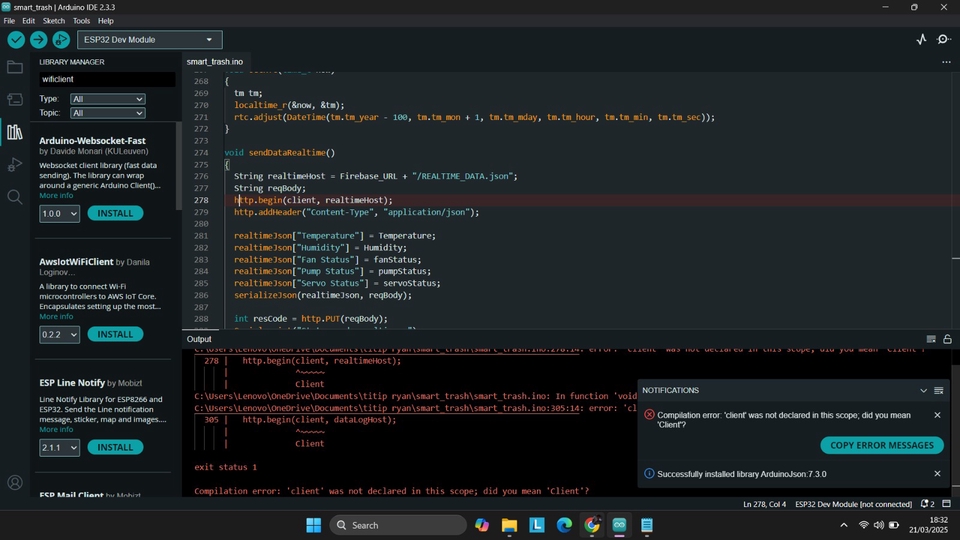This screenshot has width=960, height=540.
Task: Open the Topic filter dropdown
Action: [x=107, y=113]
